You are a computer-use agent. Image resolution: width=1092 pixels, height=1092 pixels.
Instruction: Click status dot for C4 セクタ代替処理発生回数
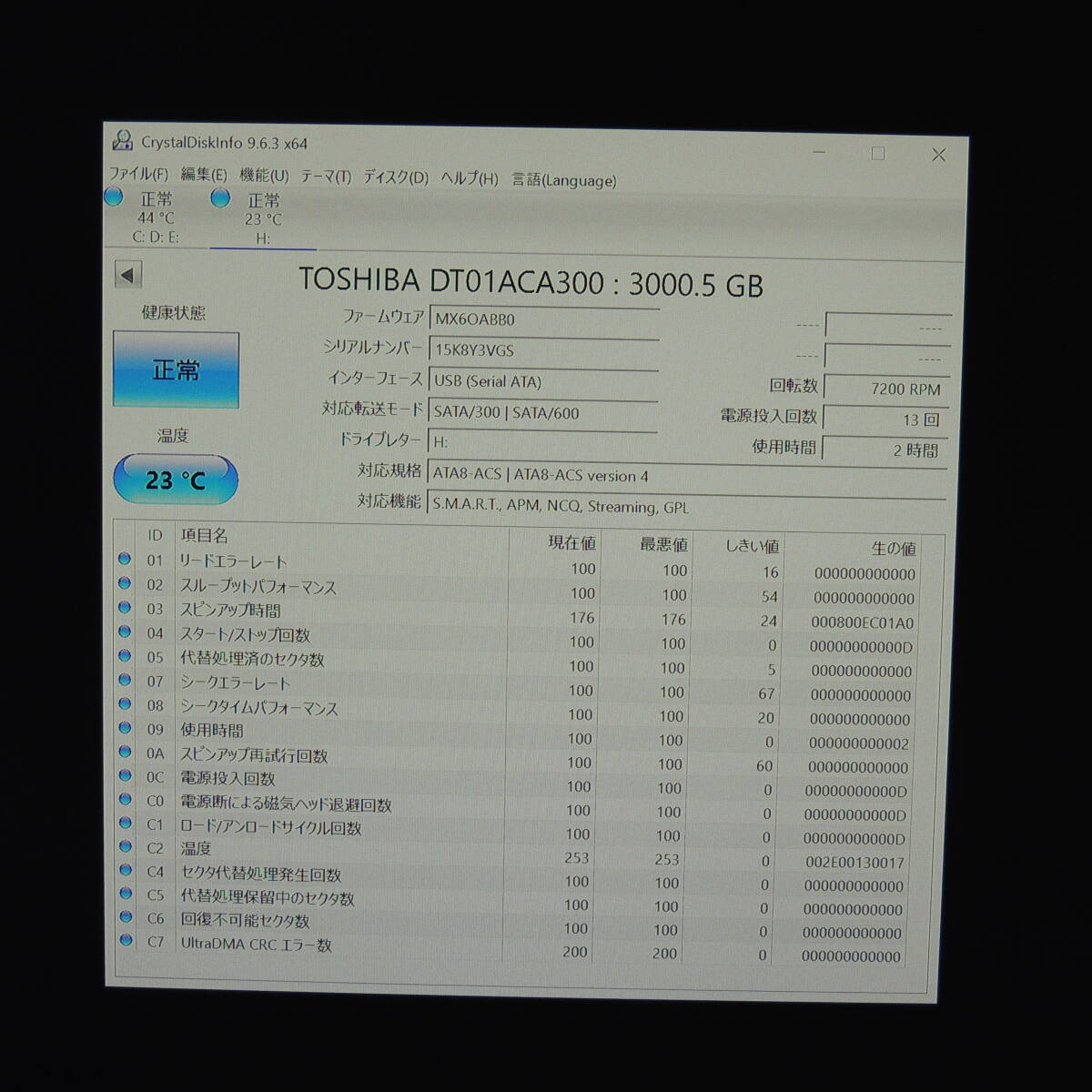tap(125, 870)
